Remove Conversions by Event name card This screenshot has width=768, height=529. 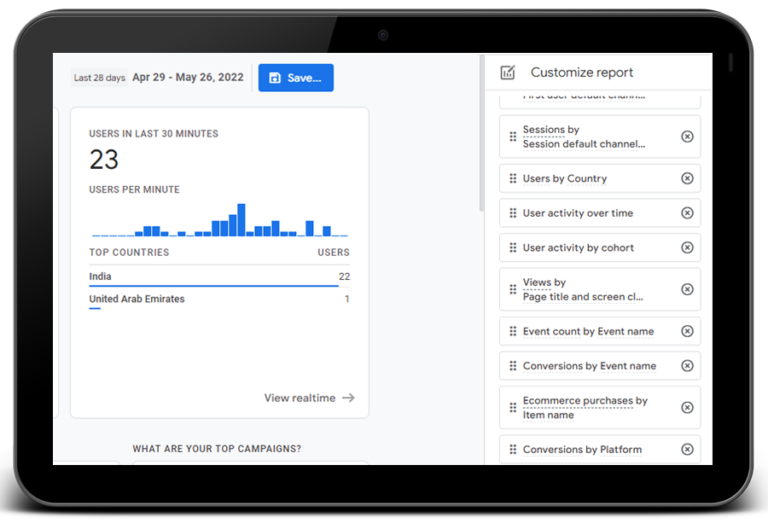pyautogui.click(x=687, y=366)
